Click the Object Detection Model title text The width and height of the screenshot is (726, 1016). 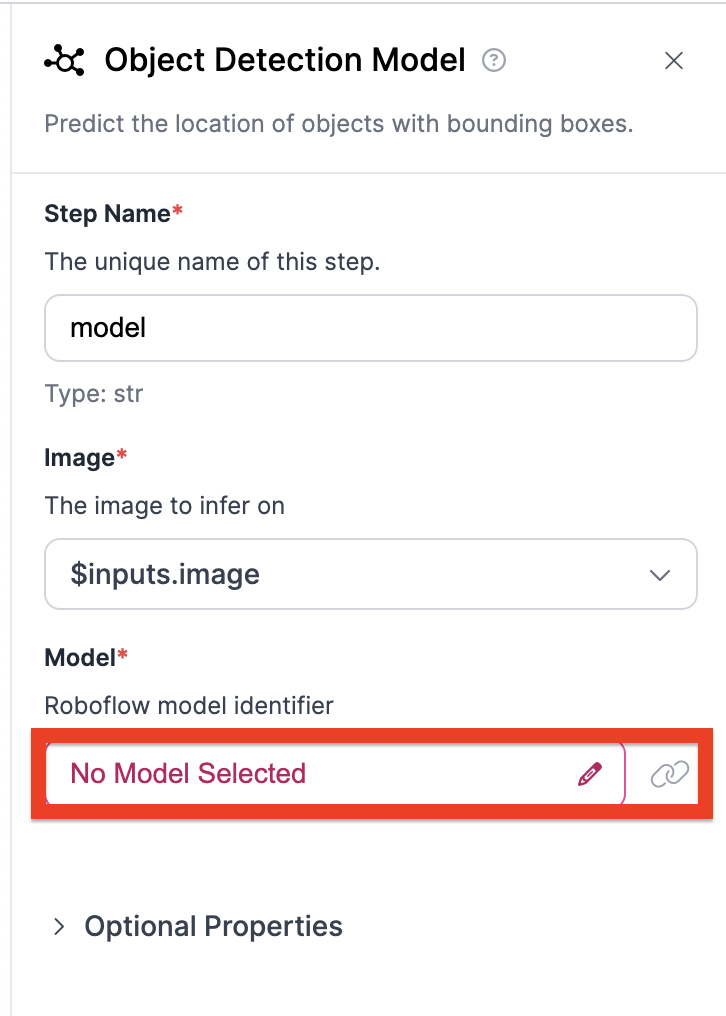coord(285,60)
